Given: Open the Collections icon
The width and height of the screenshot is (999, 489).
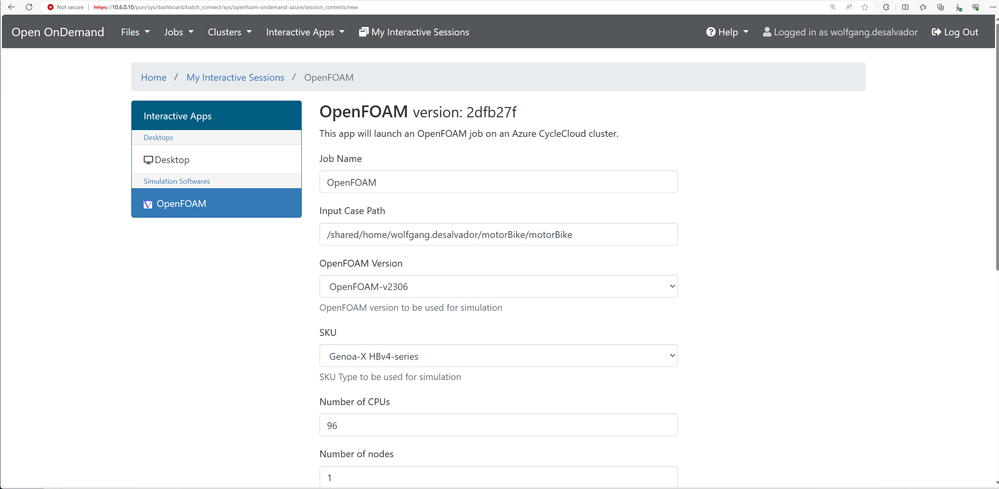Looking at the screenshot, I should pyautogui.click(x=940, y=7).
